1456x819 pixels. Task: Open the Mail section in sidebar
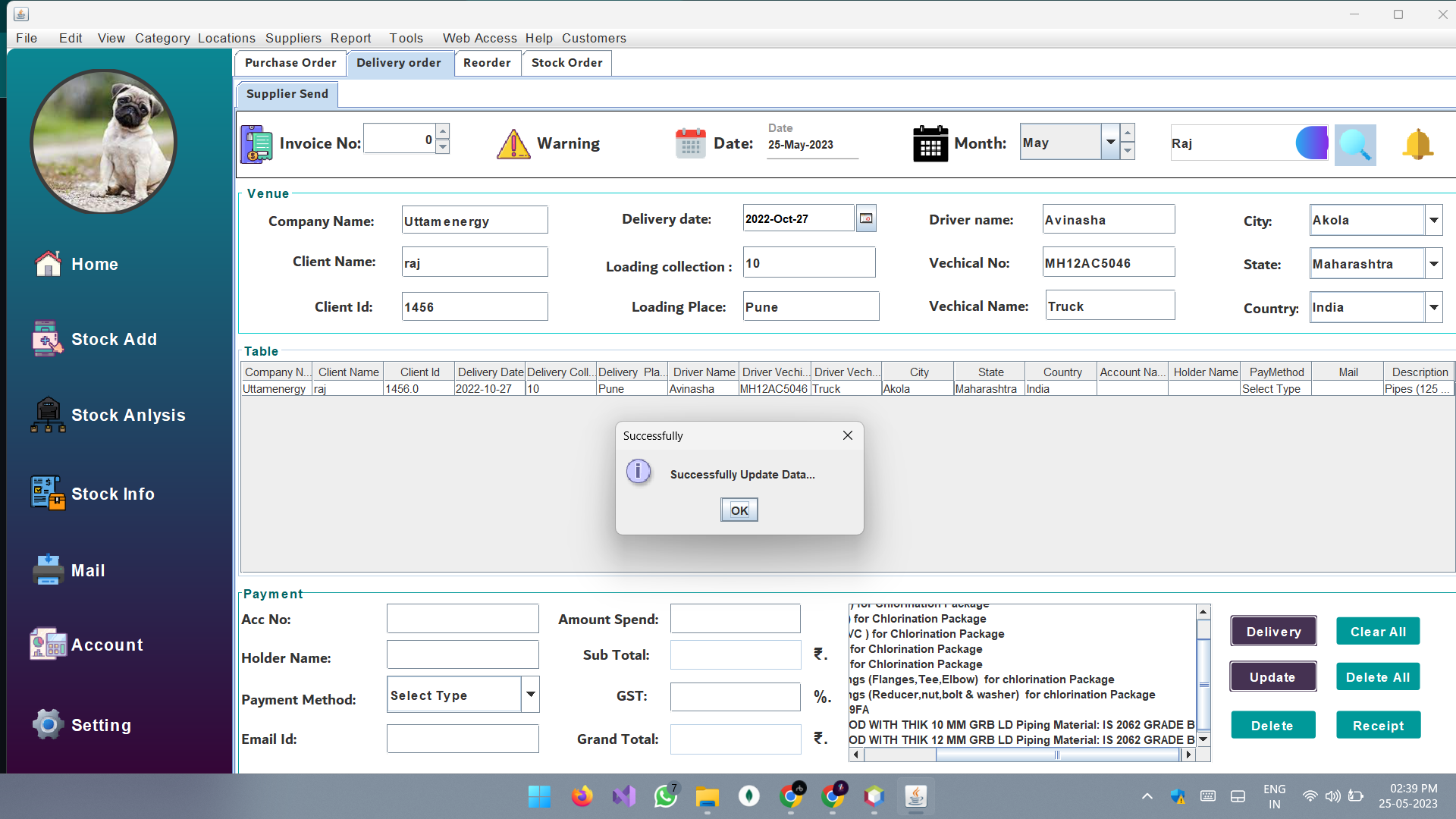click(x=89, y=570)
